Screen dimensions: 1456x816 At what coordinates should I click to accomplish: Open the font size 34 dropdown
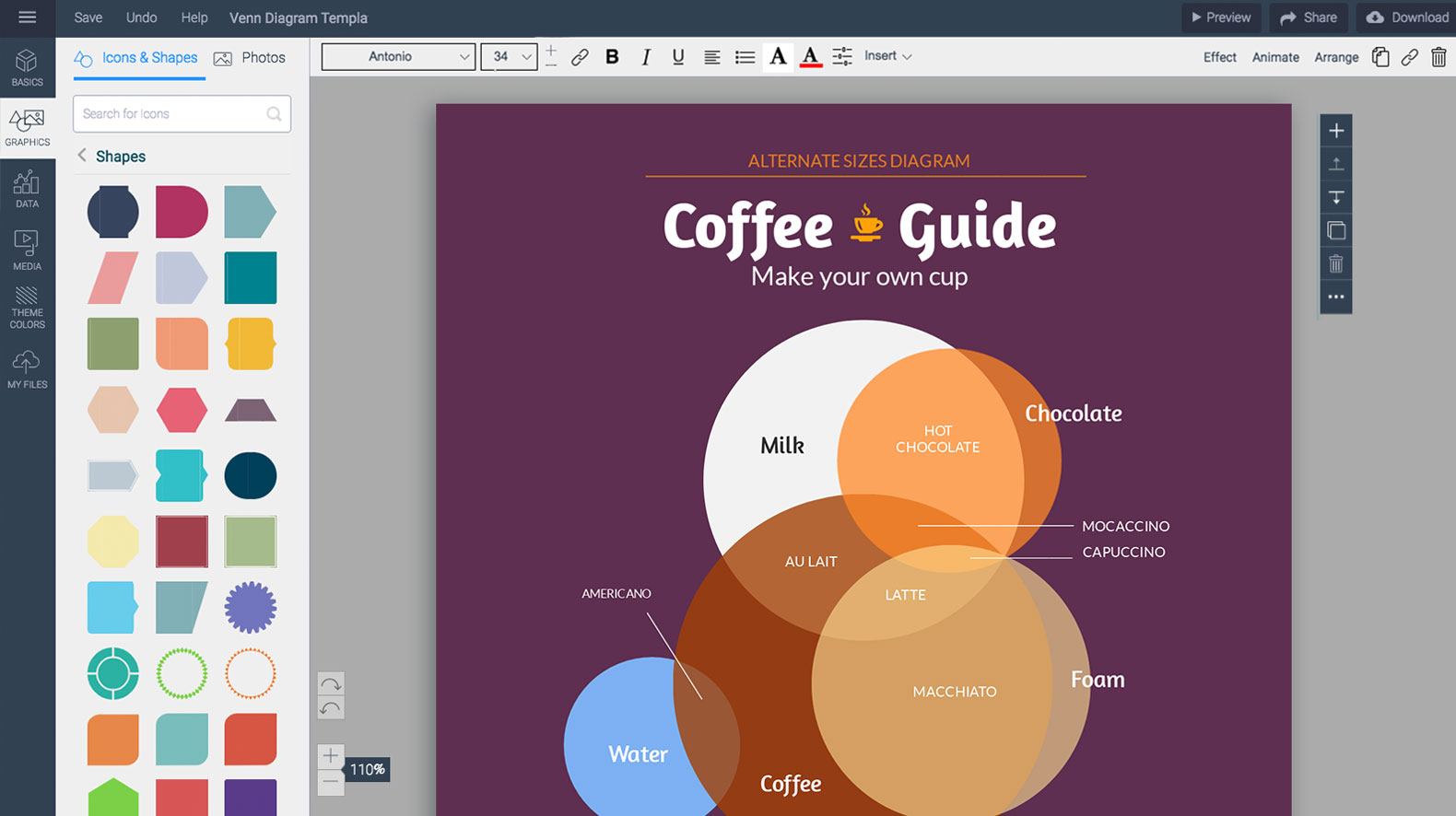509,57
